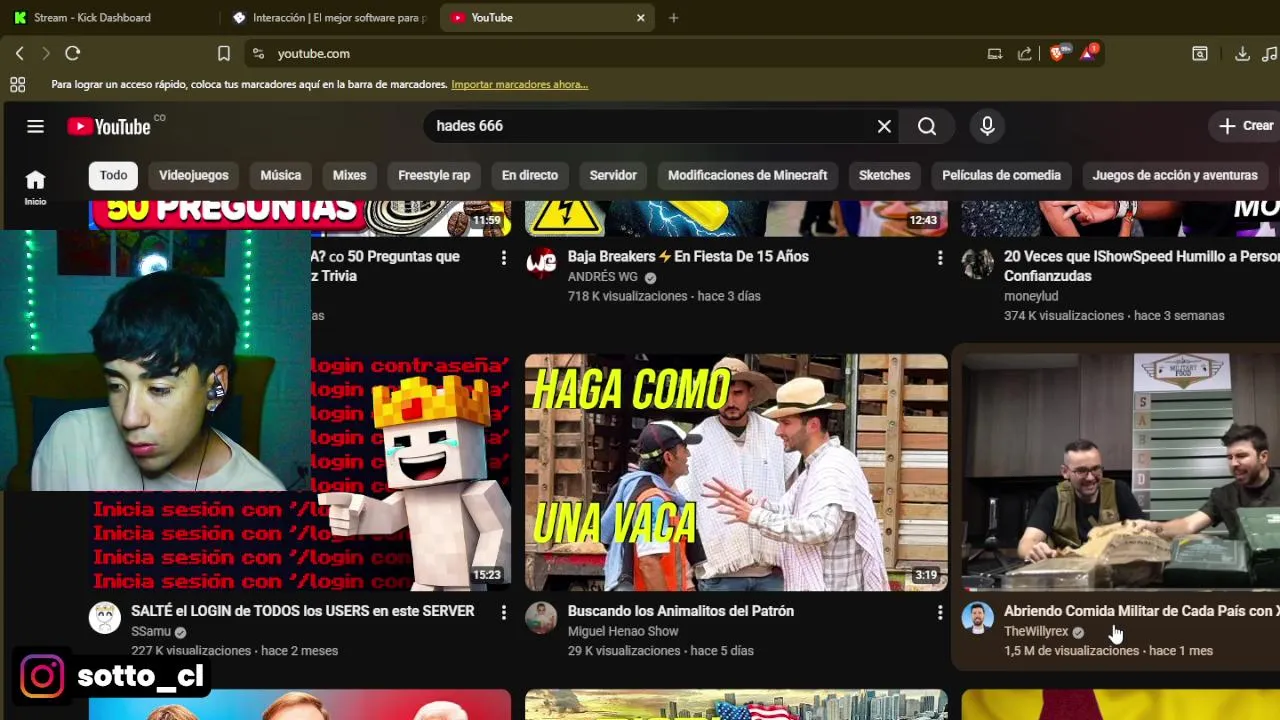Screen dimensions: 1280x720
Task: Open SSamu channel avatar
Action: (105, 618)
